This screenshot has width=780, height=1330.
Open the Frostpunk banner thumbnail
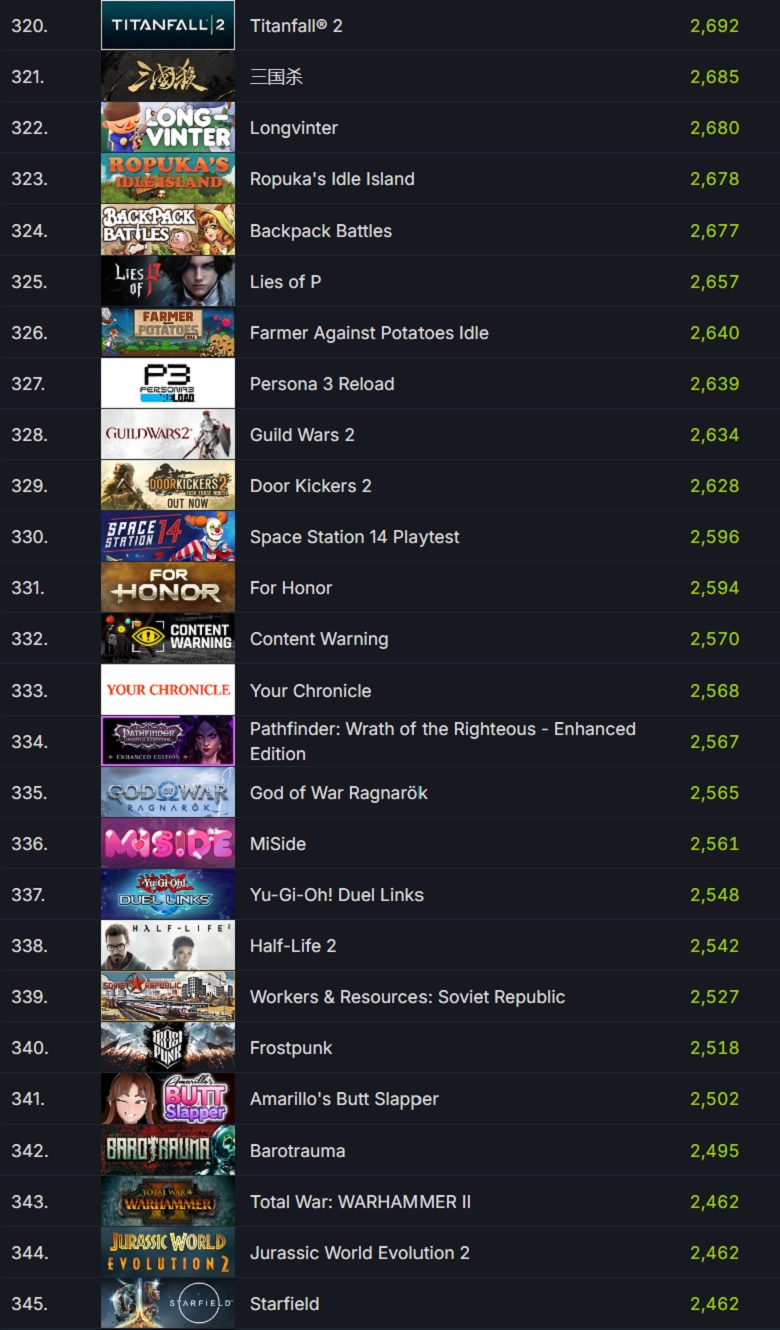(168, 1047)
